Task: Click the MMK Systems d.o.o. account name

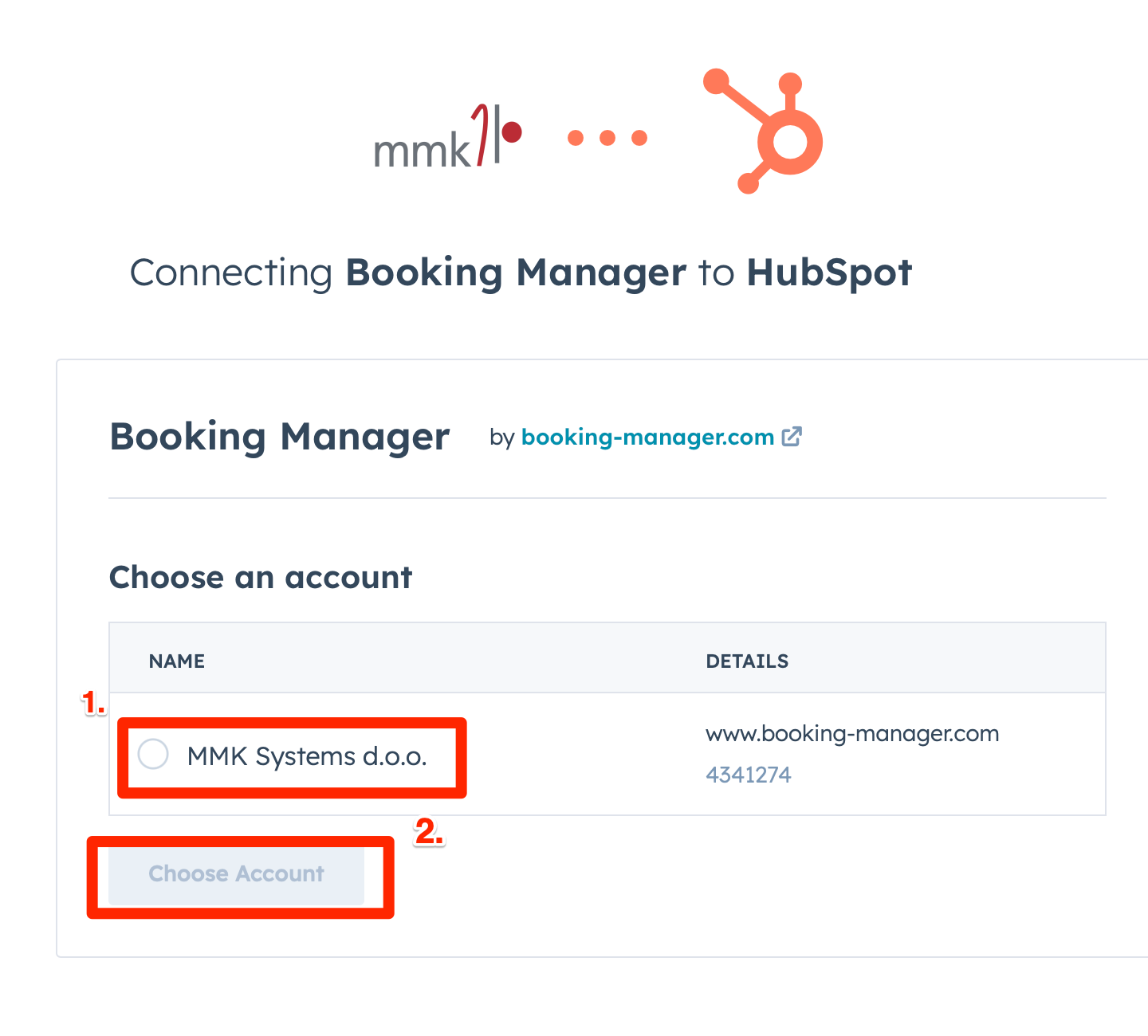Action: [x=307, y=756]
